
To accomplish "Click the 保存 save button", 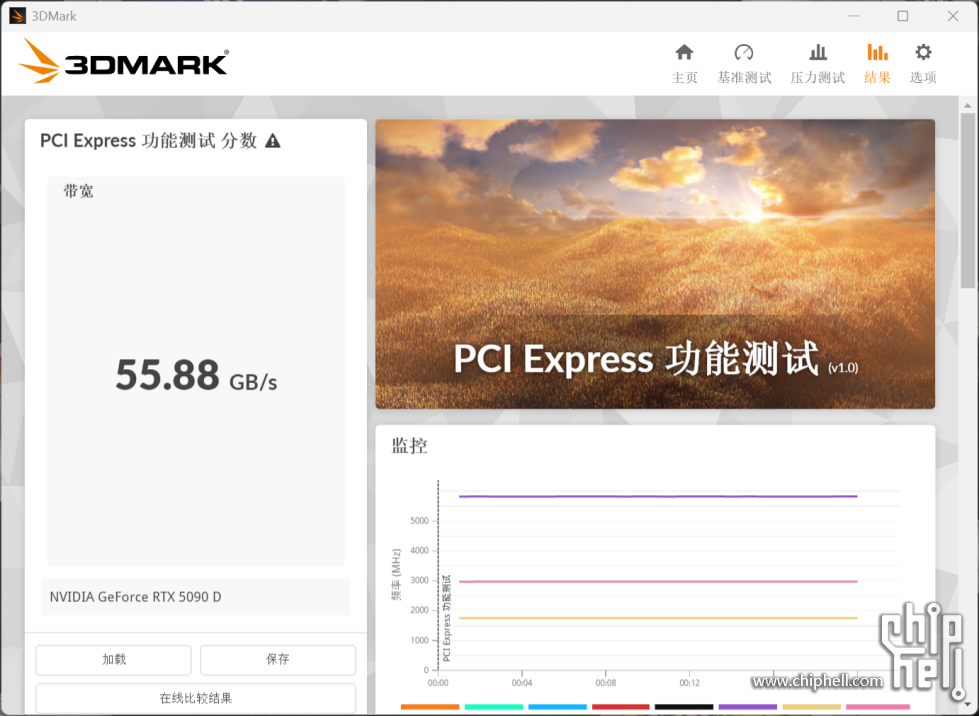I will point(278,659).
